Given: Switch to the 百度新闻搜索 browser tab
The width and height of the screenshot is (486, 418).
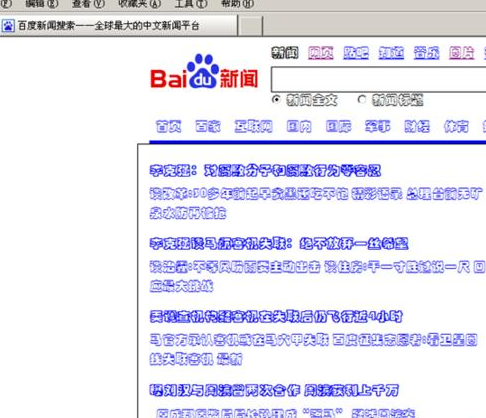Looking at the screenshot, I should point(119,26).
